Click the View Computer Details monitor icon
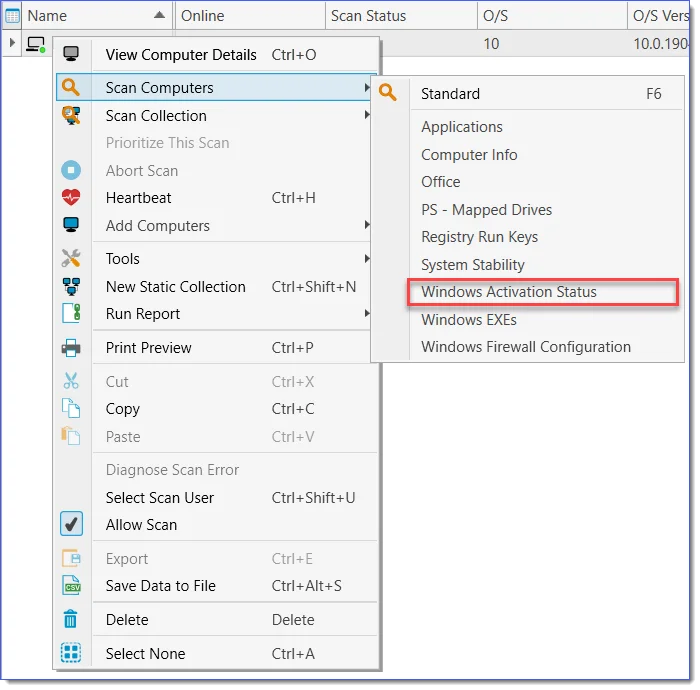700x690 pixels. tap(71, 55)
